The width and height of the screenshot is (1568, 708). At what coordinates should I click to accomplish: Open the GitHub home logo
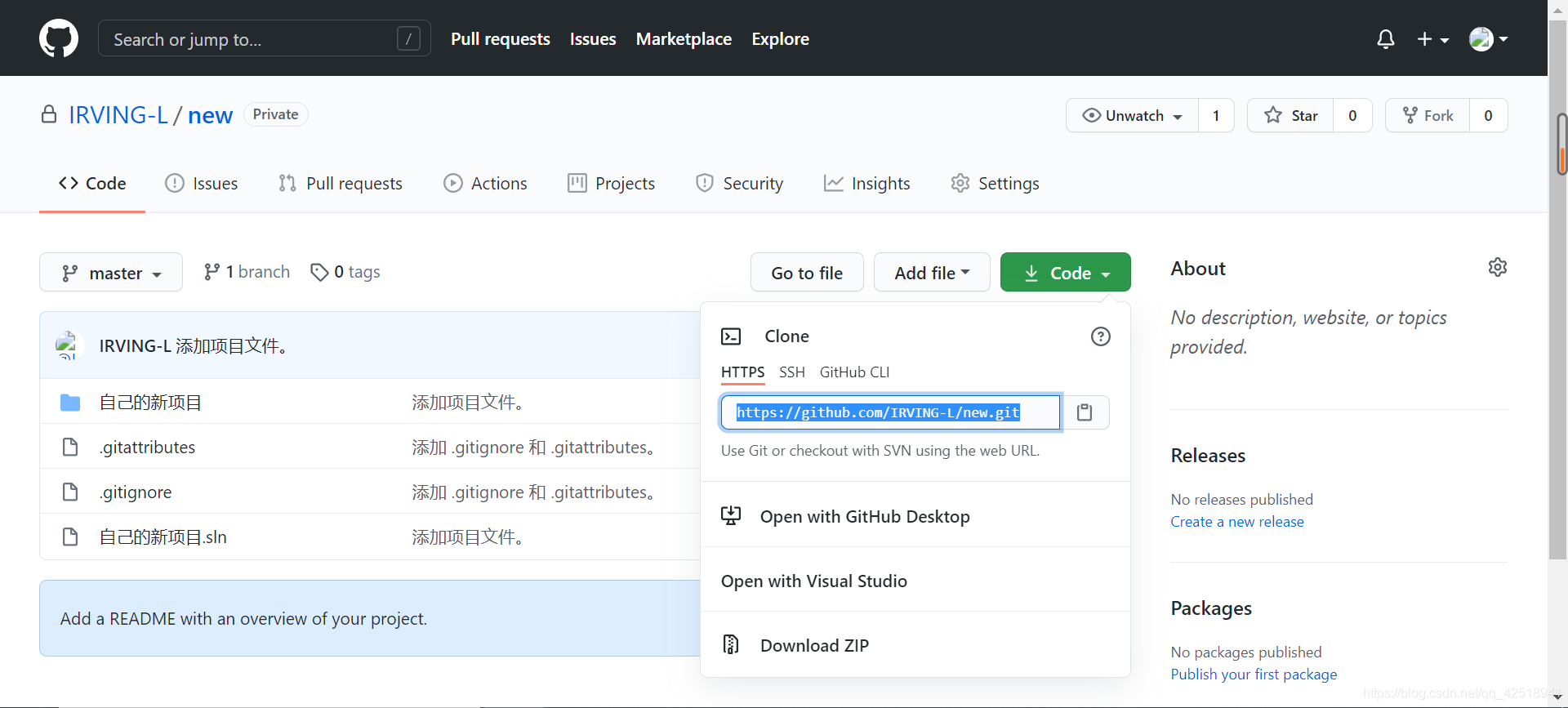59,38
